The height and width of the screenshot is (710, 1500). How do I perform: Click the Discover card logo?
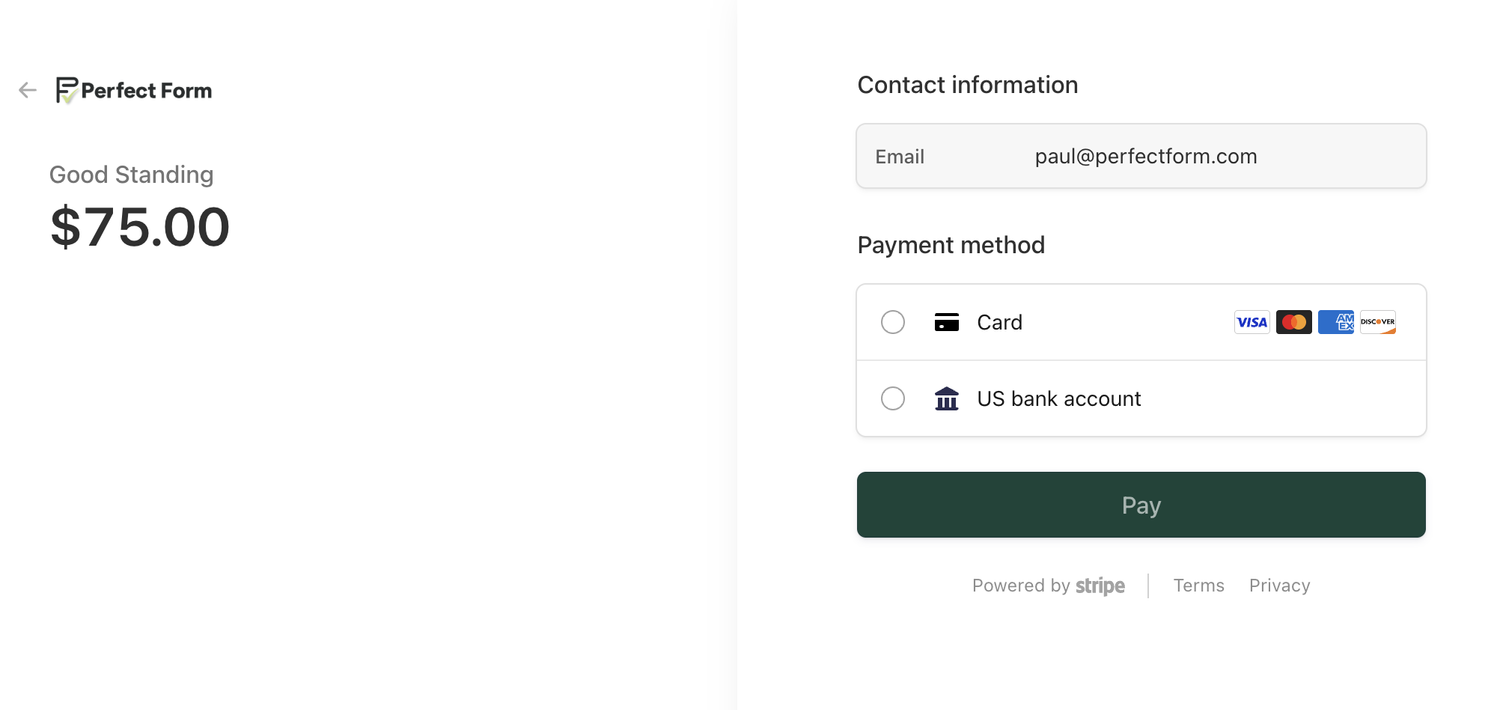tap(1378, 322)
